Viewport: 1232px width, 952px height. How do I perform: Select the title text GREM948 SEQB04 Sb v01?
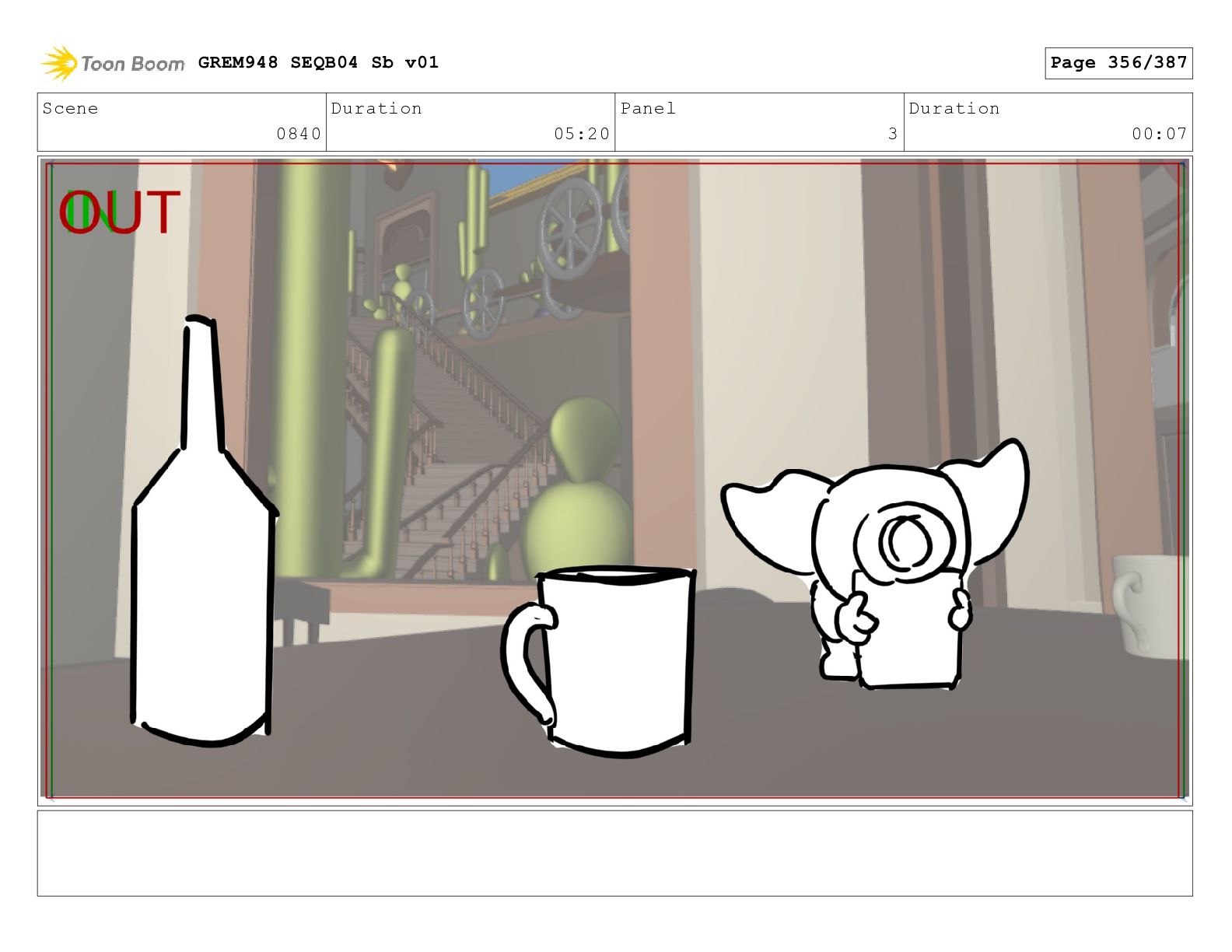coord(318,62)
